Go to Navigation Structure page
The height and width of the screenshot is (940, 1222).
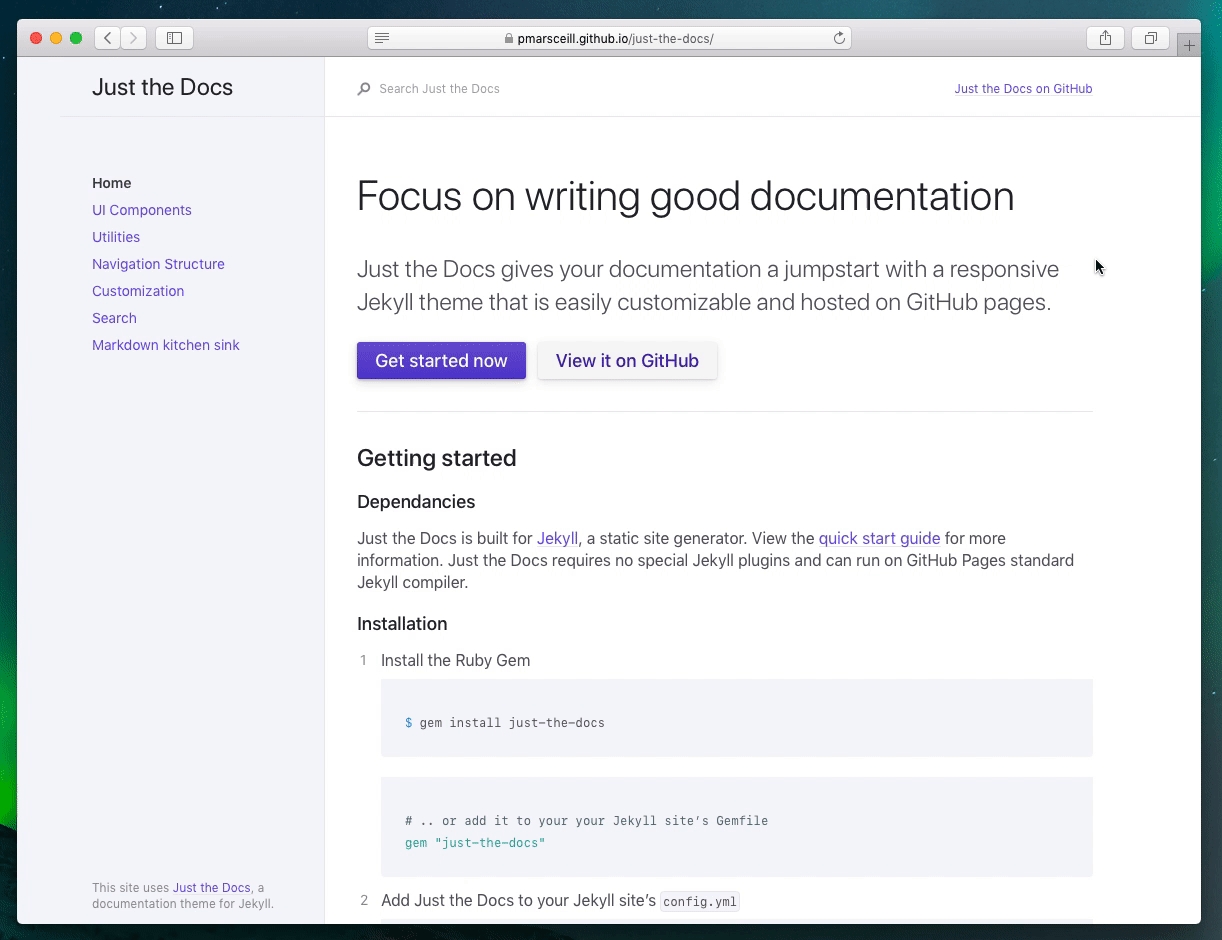pos(158,264)
